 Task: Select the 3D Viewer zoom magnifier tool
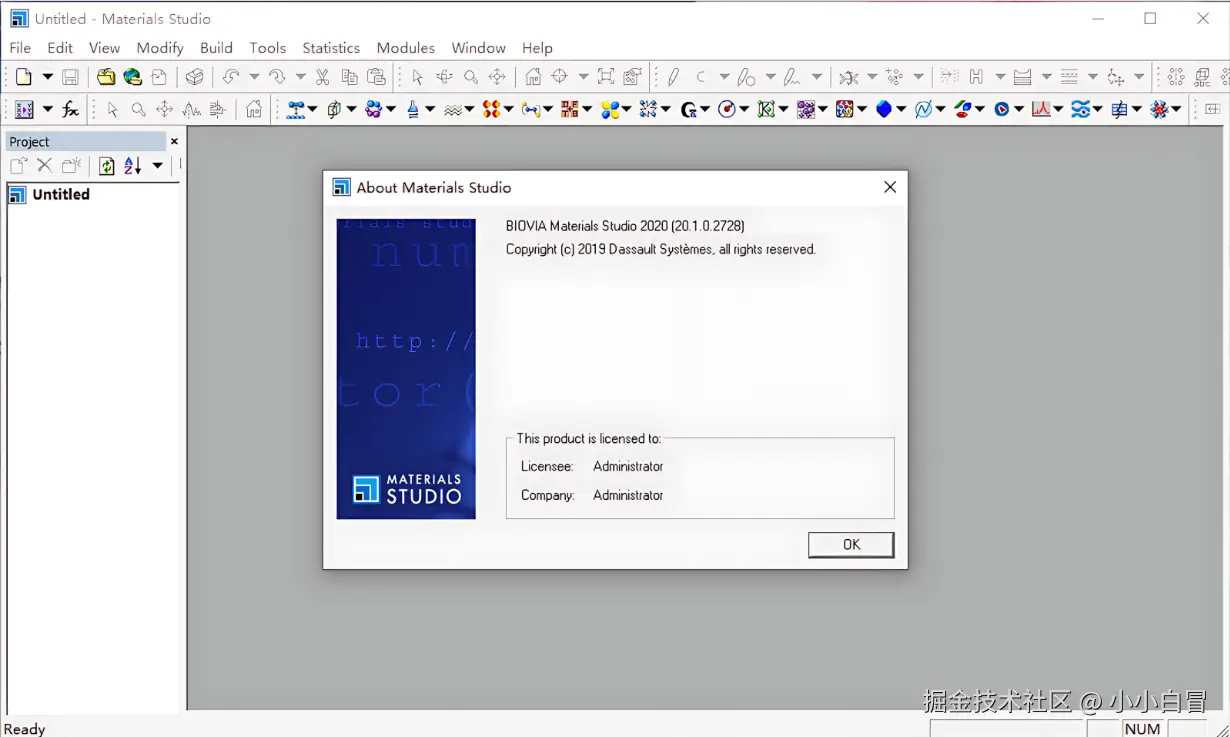click(x=471, y=77)
